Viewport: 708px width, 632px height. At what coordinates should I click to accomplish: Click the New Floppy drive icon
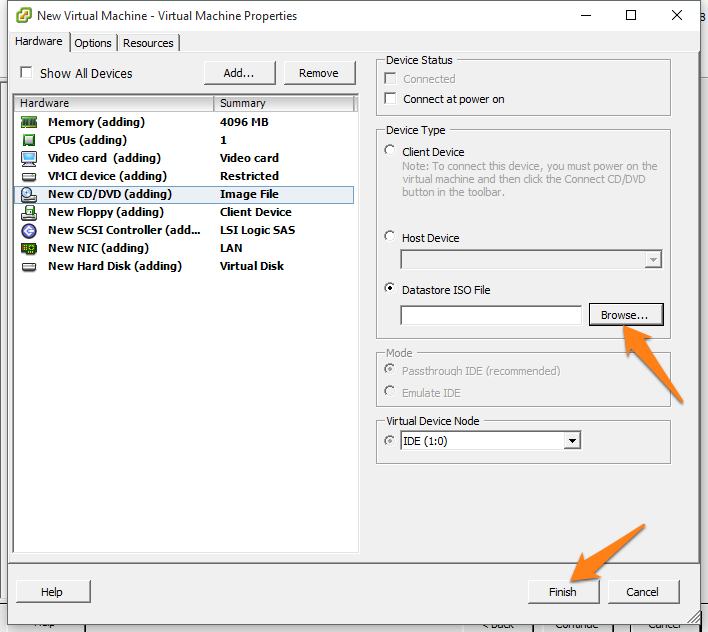(x=29, y=212)
